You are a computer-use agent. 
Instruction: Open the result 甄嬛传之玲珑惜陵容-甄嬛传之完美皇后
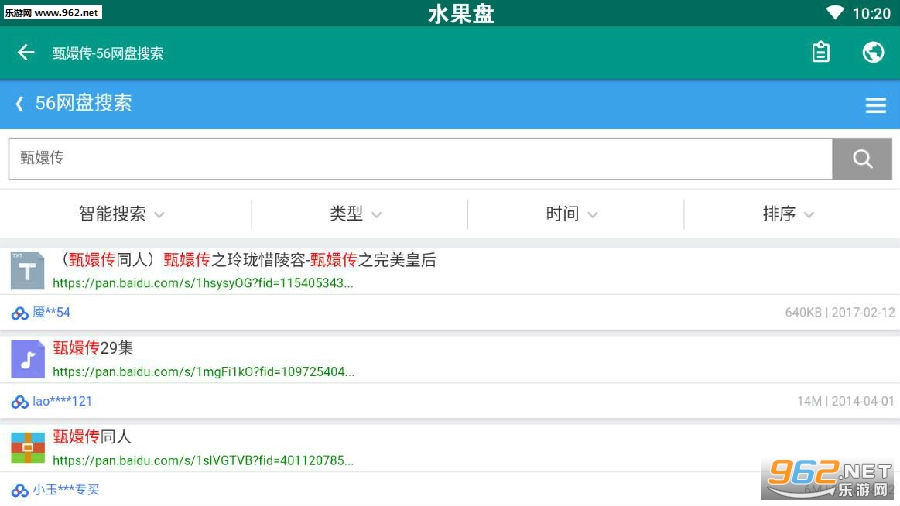pyautogui.click(x=247, y=260)
